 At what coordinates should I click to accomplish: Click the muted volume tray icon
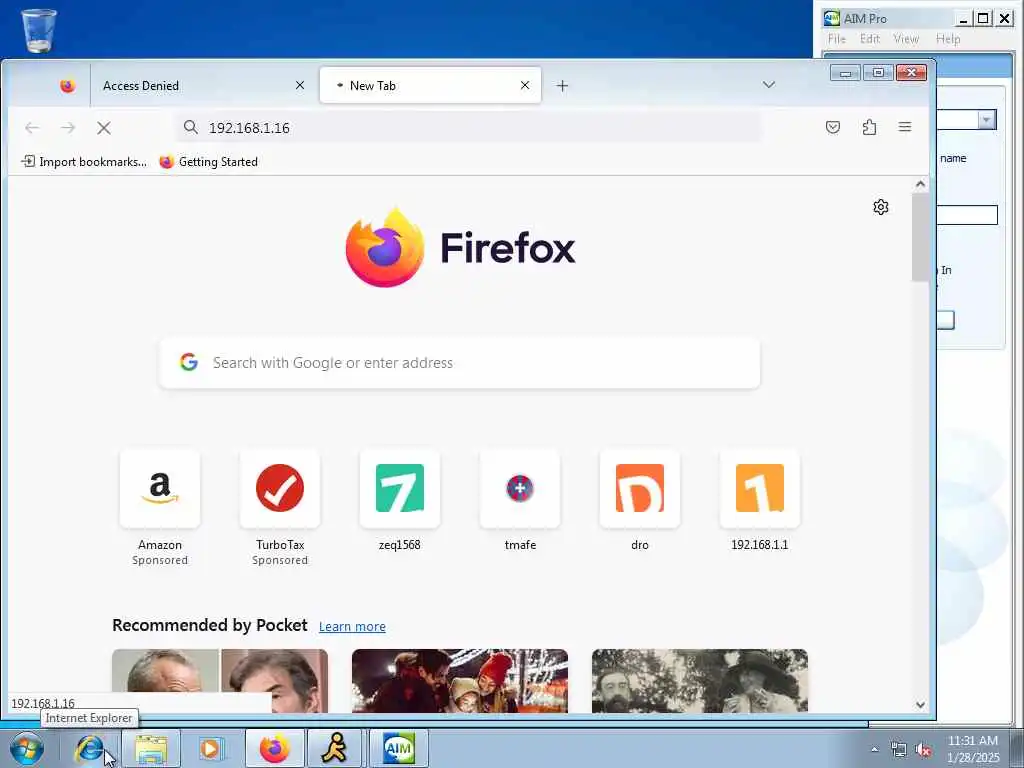coord(923,749)
